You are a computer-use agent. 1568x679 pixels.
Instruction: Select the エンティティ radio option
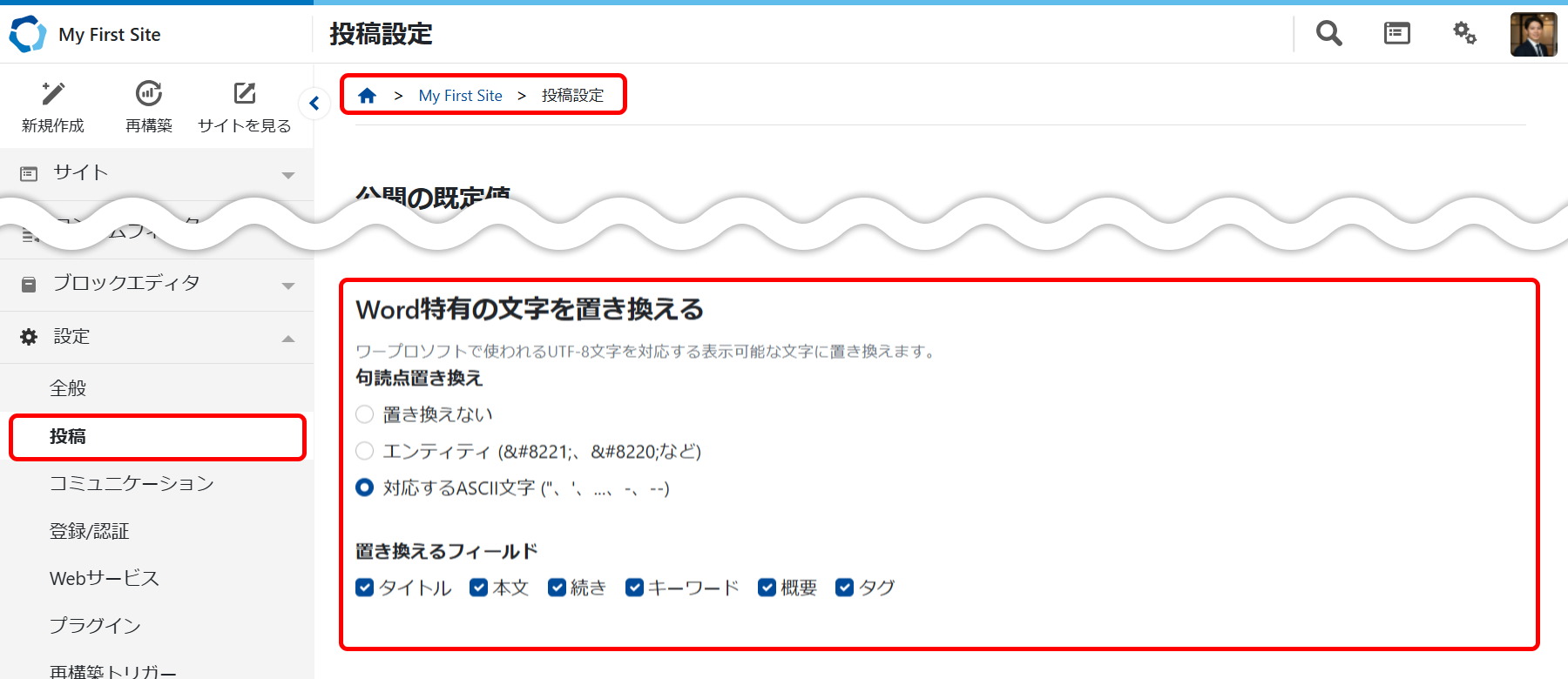[x=365, y=451]
